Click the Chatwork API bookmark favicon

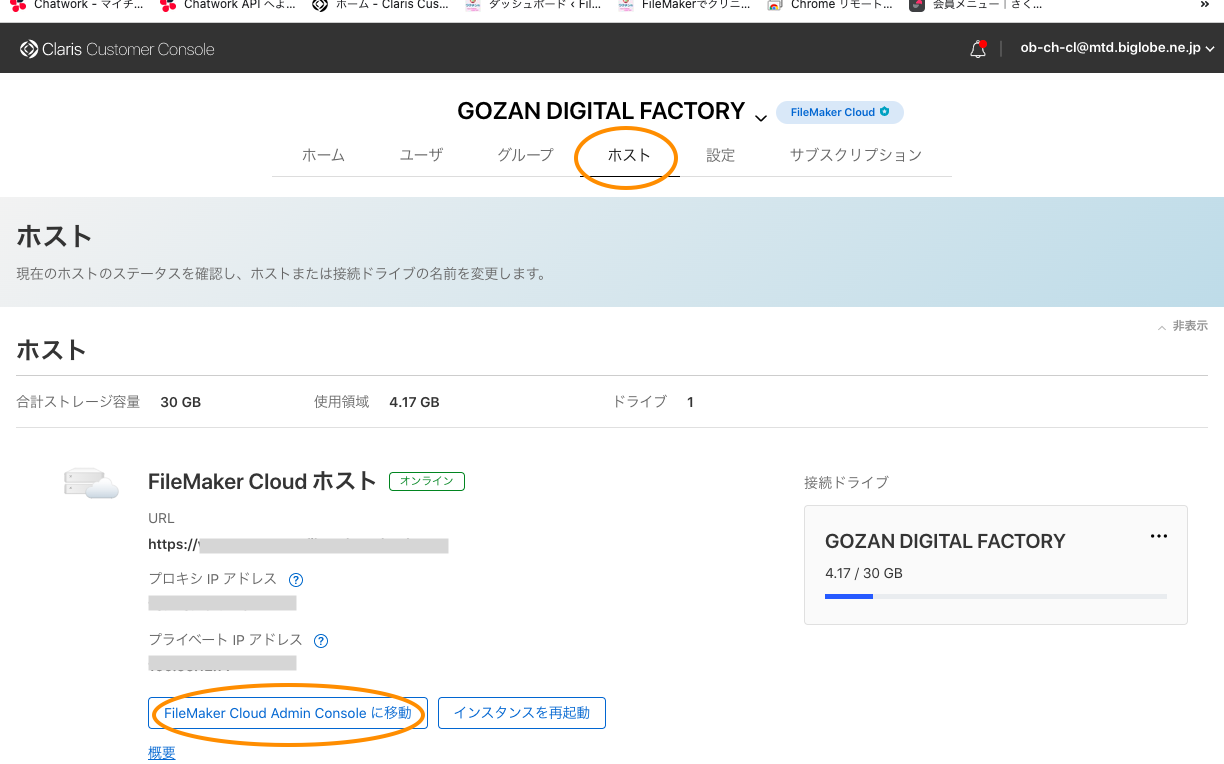[x=169, y=5]
